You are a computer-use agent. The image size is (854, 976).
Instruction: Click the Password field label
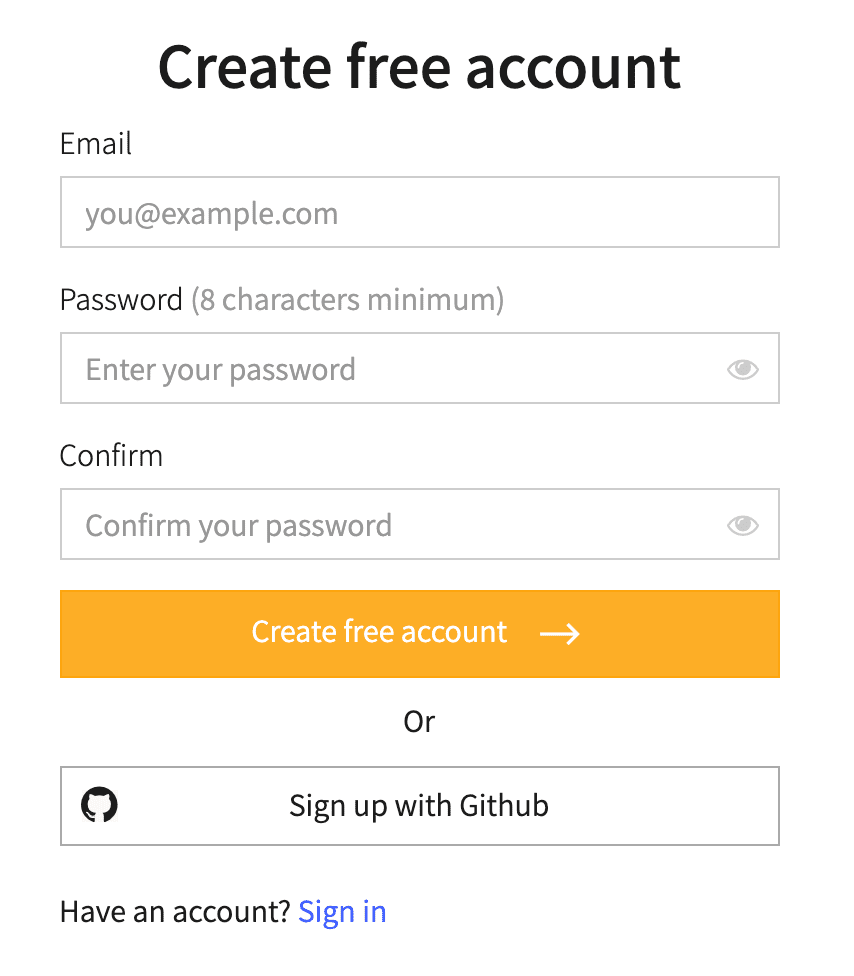click(121, 300)
